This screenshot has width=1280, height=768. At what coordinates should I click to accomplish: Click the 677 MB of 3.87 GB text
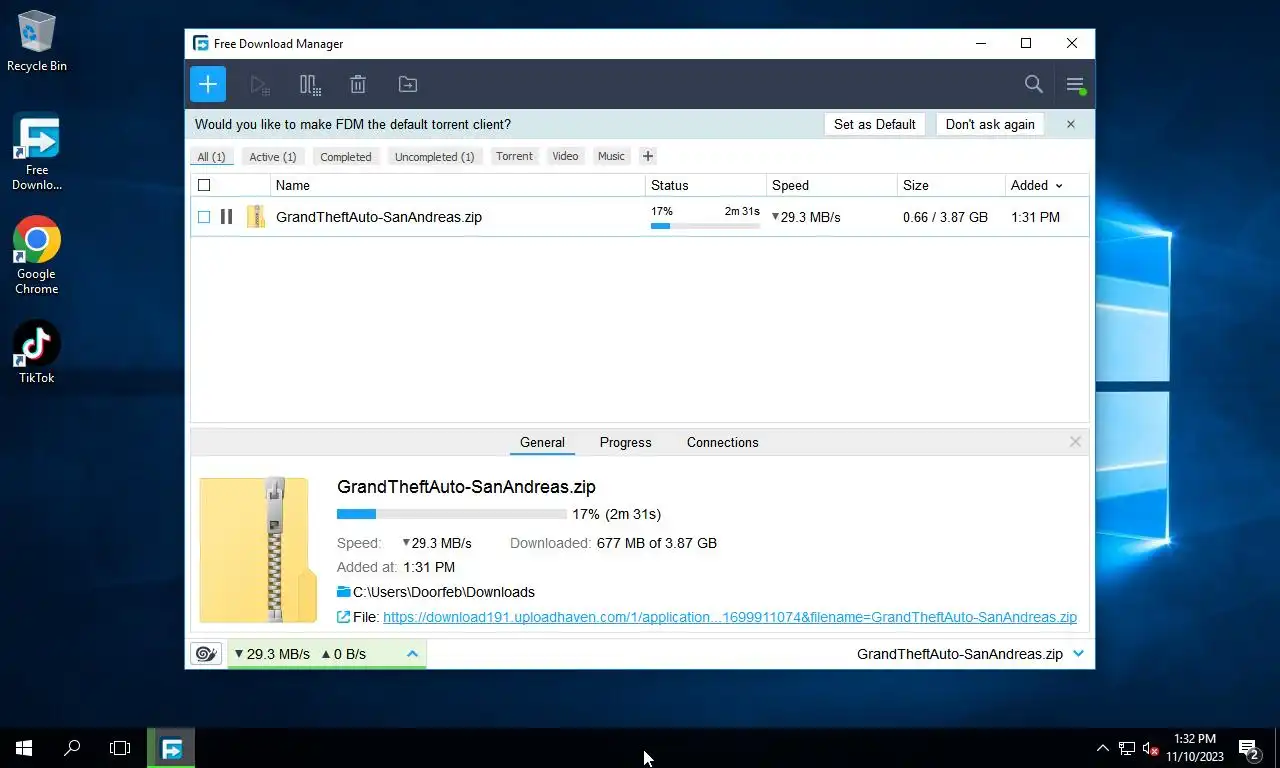657,543
